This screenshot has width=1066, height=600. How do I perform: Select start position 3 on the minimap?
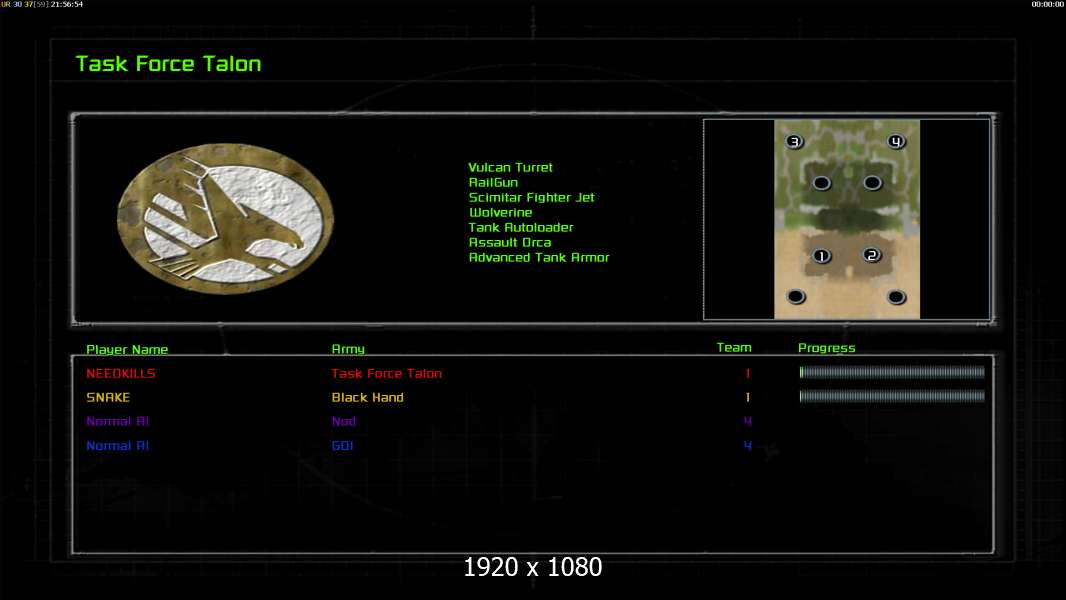click(x=794, y=141)
